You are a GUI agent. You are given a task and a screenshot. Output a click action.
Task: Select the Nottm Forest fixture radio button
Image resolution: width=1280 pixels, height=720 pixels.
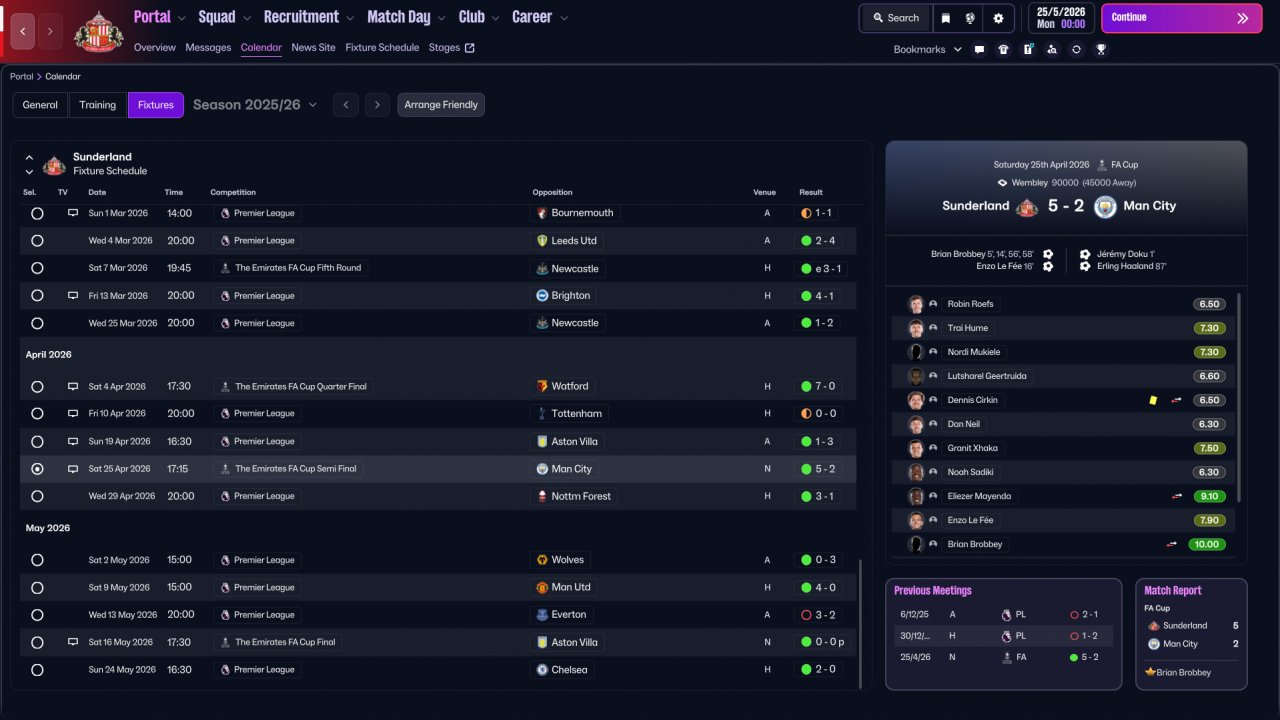click(37, 496)
